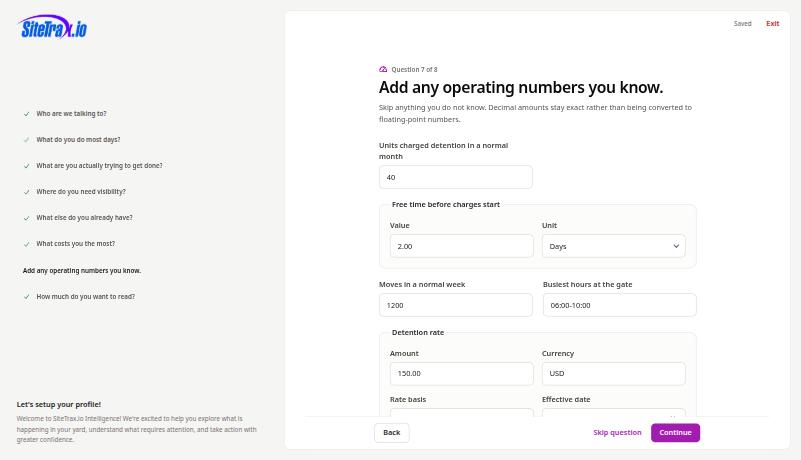Click Skip question link

point(617,432)
